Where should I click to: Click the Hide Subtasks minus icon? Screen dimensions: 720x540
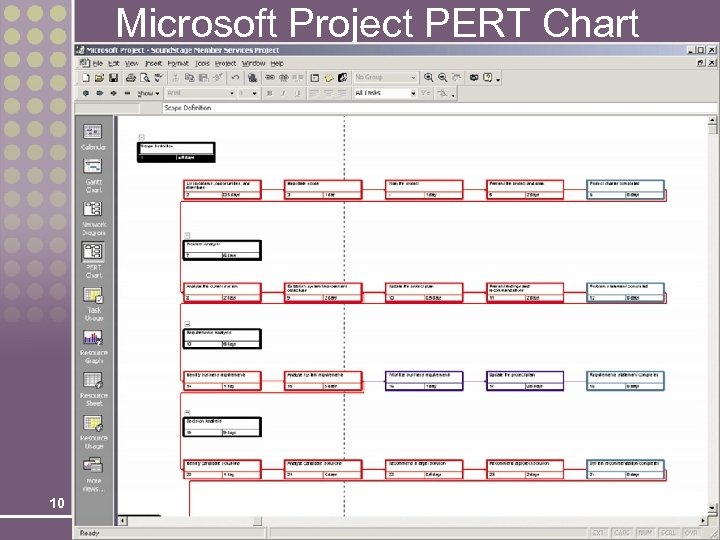tap(127, 93)
